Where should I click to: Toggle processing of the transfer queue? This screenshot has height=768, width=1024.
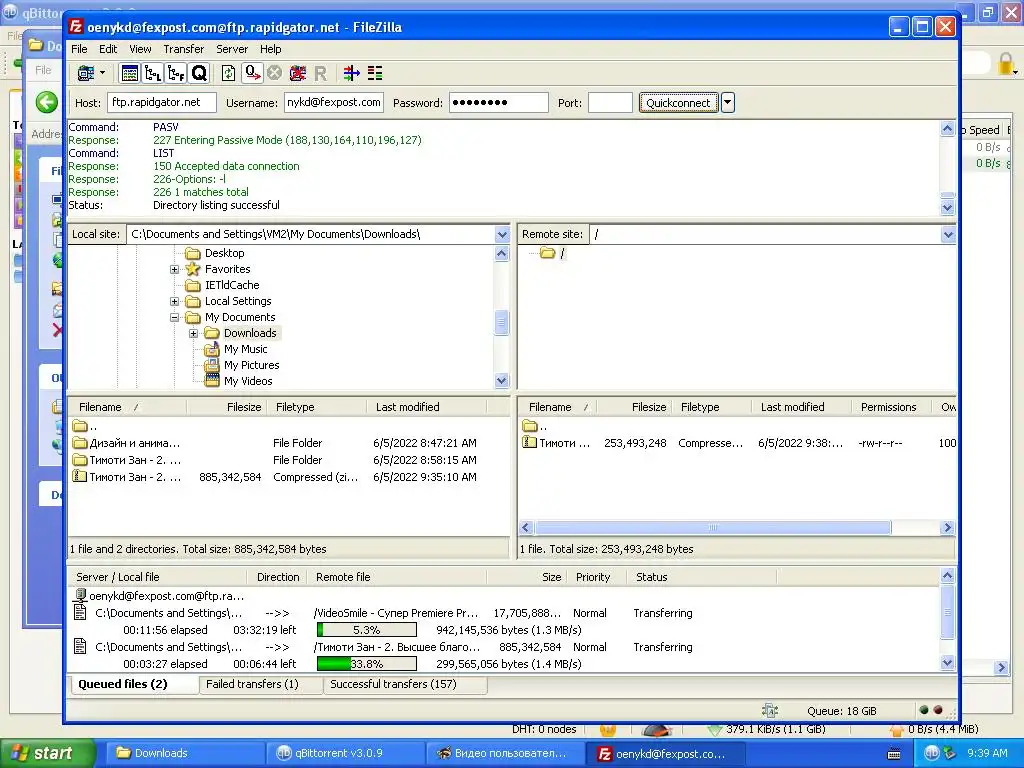pyautogui.click(x=252, y=73)
